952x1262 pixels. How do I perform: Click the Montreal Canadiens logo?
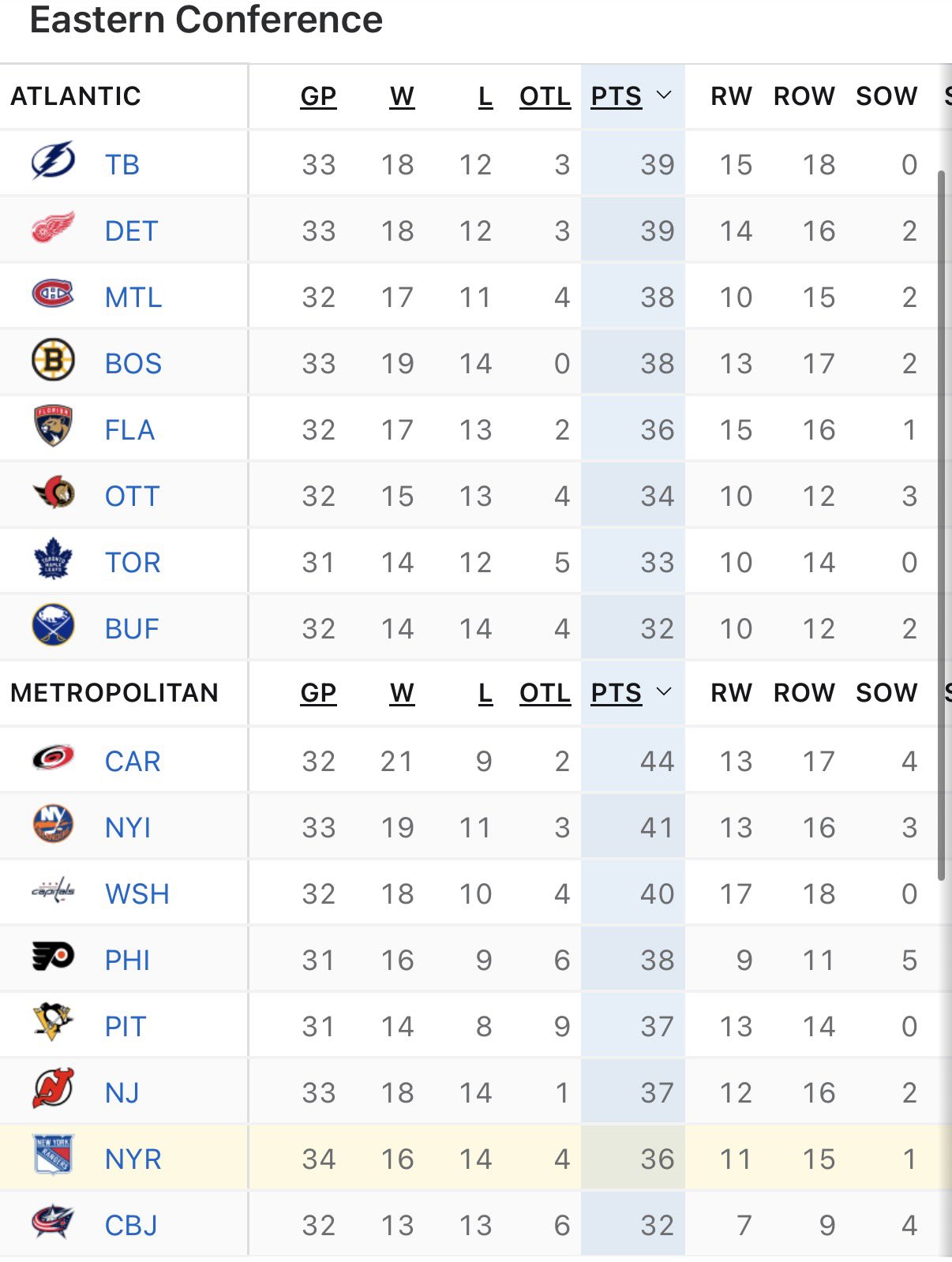53,295
